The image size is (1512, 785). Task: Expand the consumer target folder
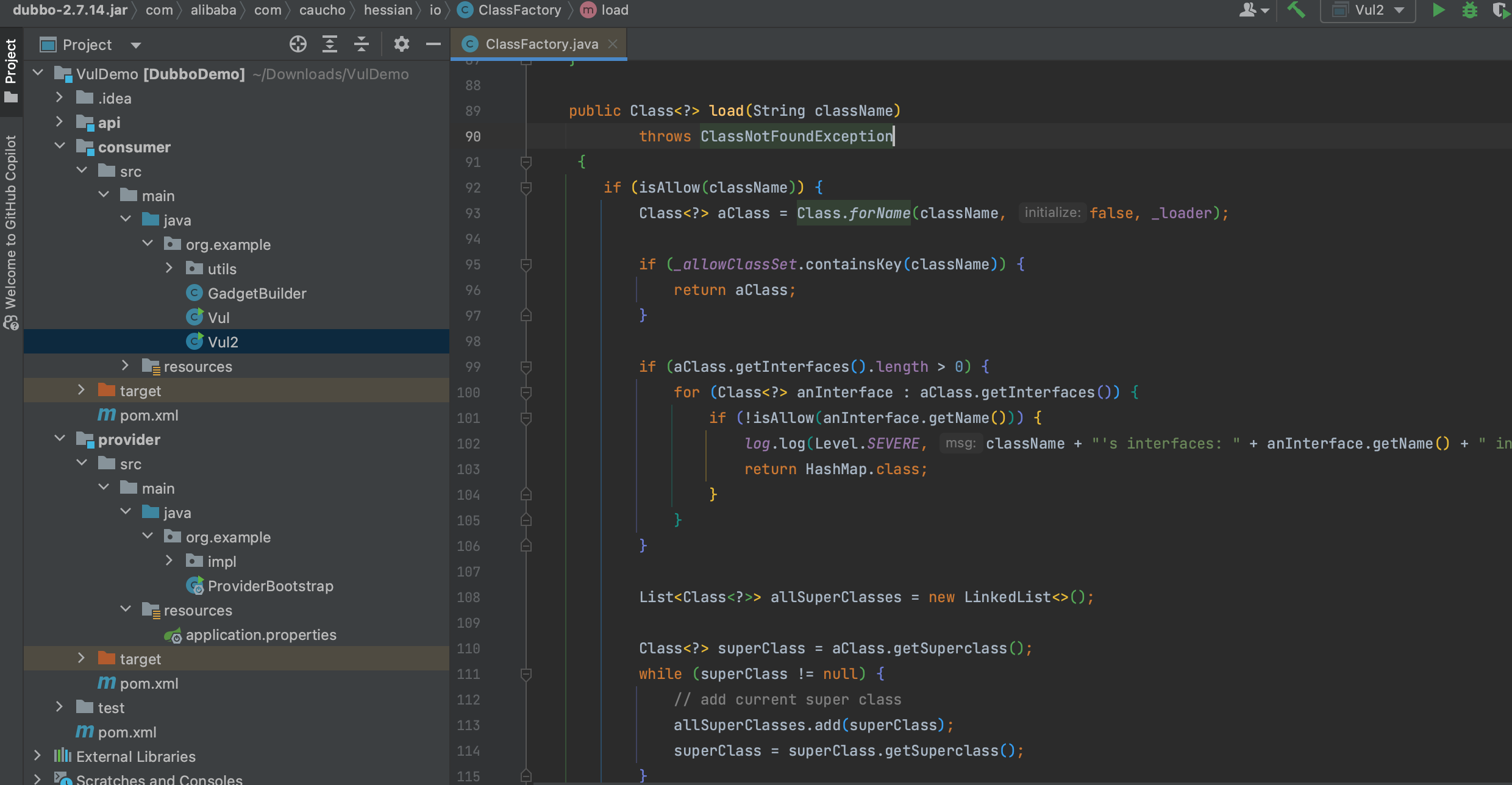(82, 390)
